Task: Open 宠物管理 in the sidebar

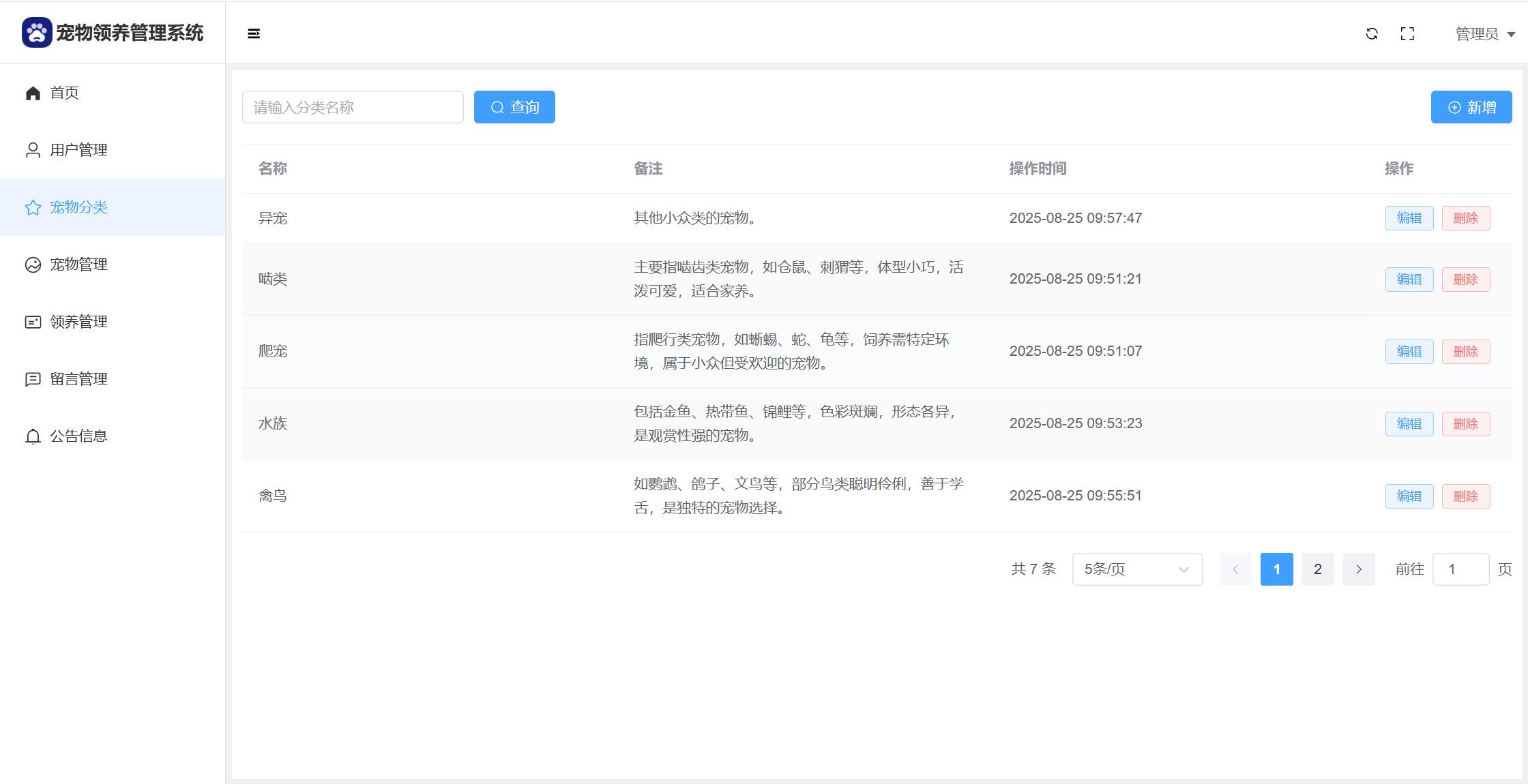Action: [78, 265]
